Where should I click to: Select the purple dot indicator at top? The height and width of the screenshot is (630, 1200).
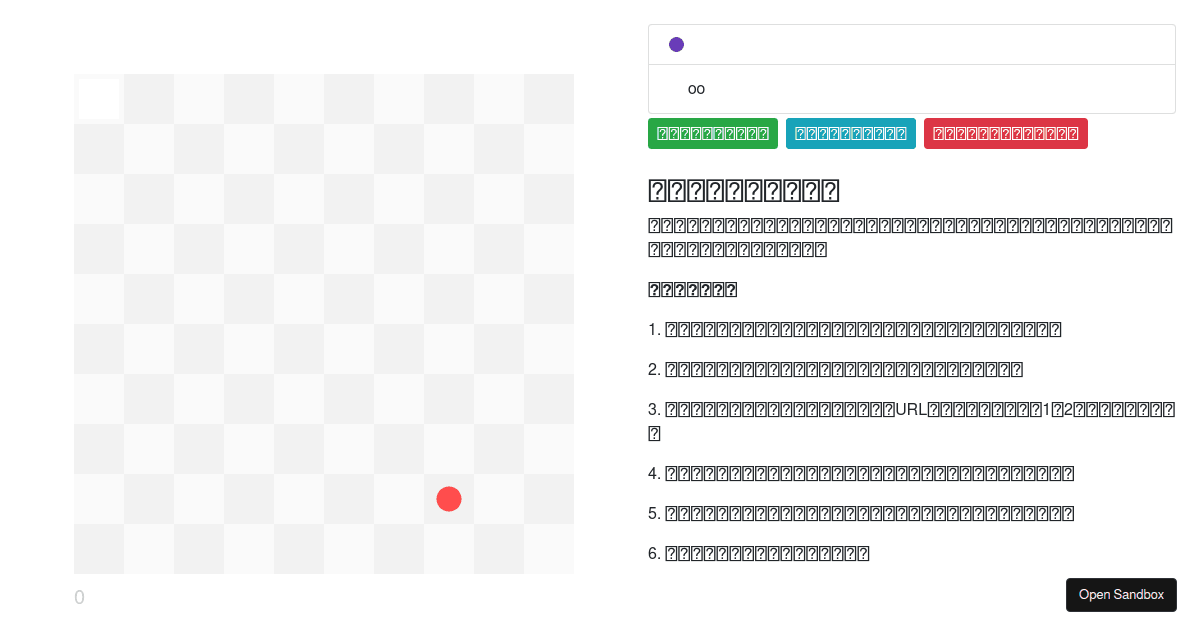tap(676, 43)
